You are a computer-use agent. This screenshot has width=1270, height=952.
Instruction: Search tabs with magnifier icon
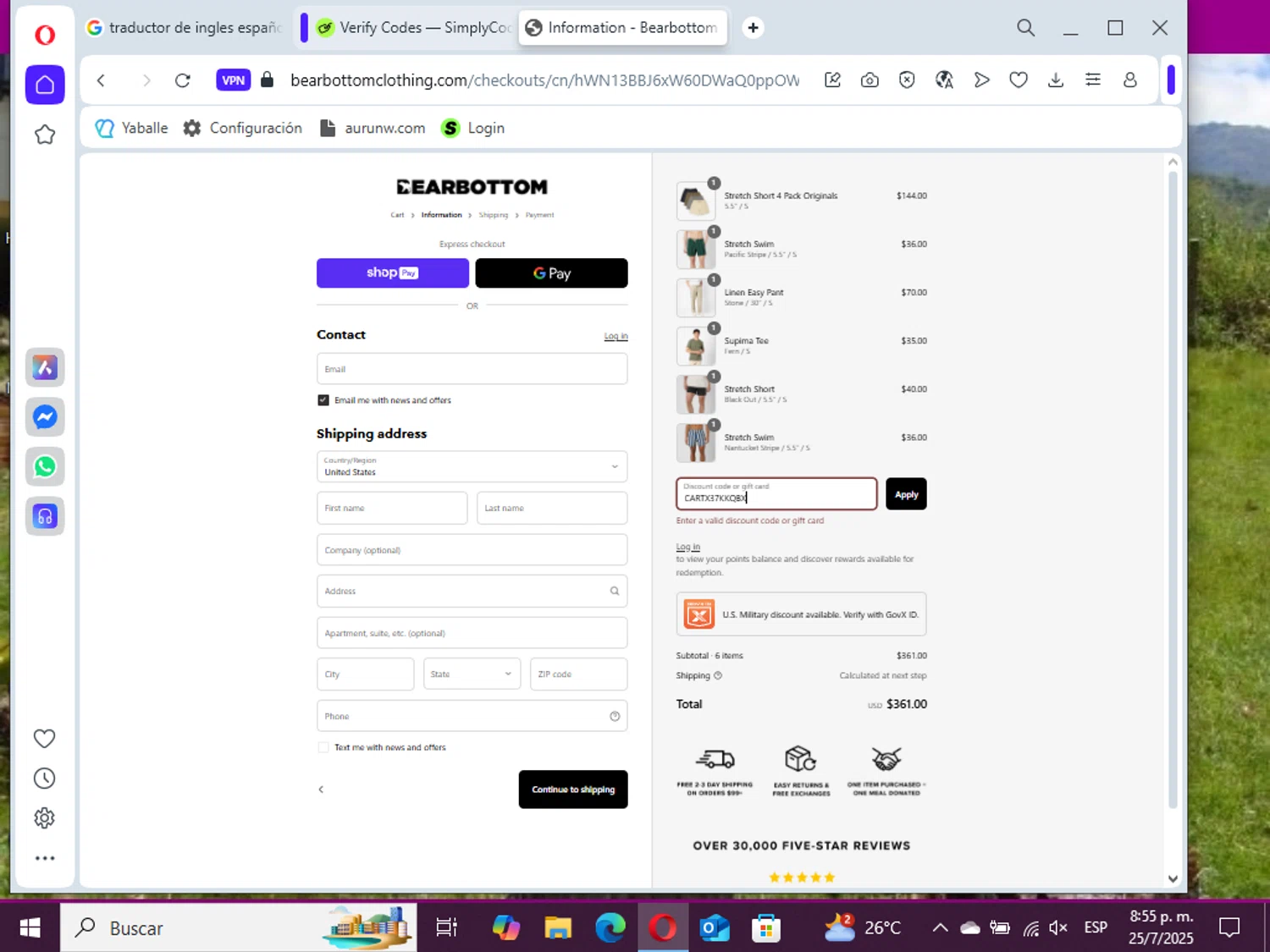(x=1025, y=28)
